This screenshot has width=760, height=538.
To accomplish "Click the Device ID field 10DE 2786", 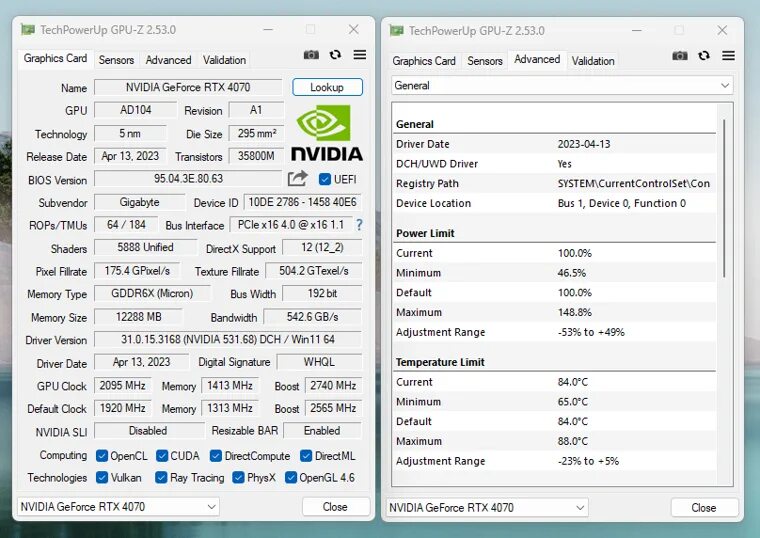I will [x=302, y=202].
